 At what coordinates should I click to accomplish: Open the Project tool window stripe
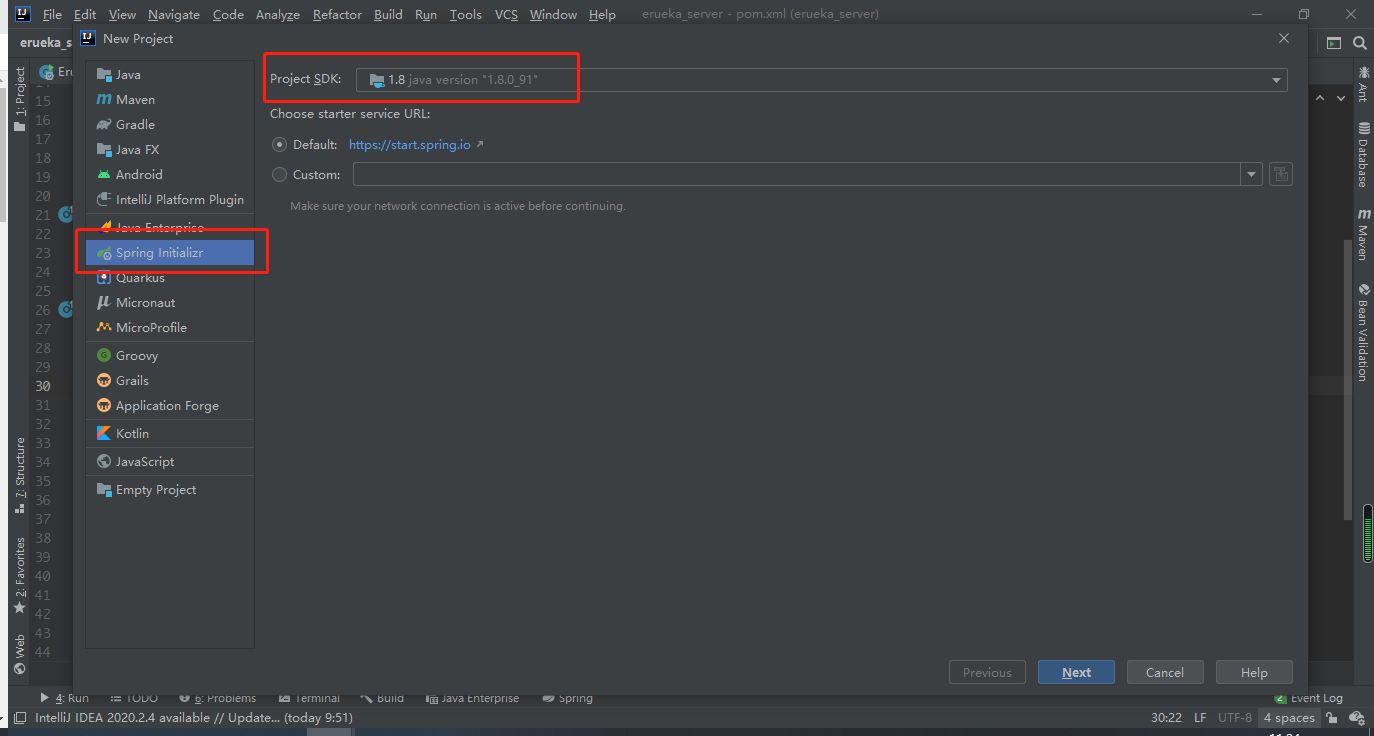(x=19, y=99)
